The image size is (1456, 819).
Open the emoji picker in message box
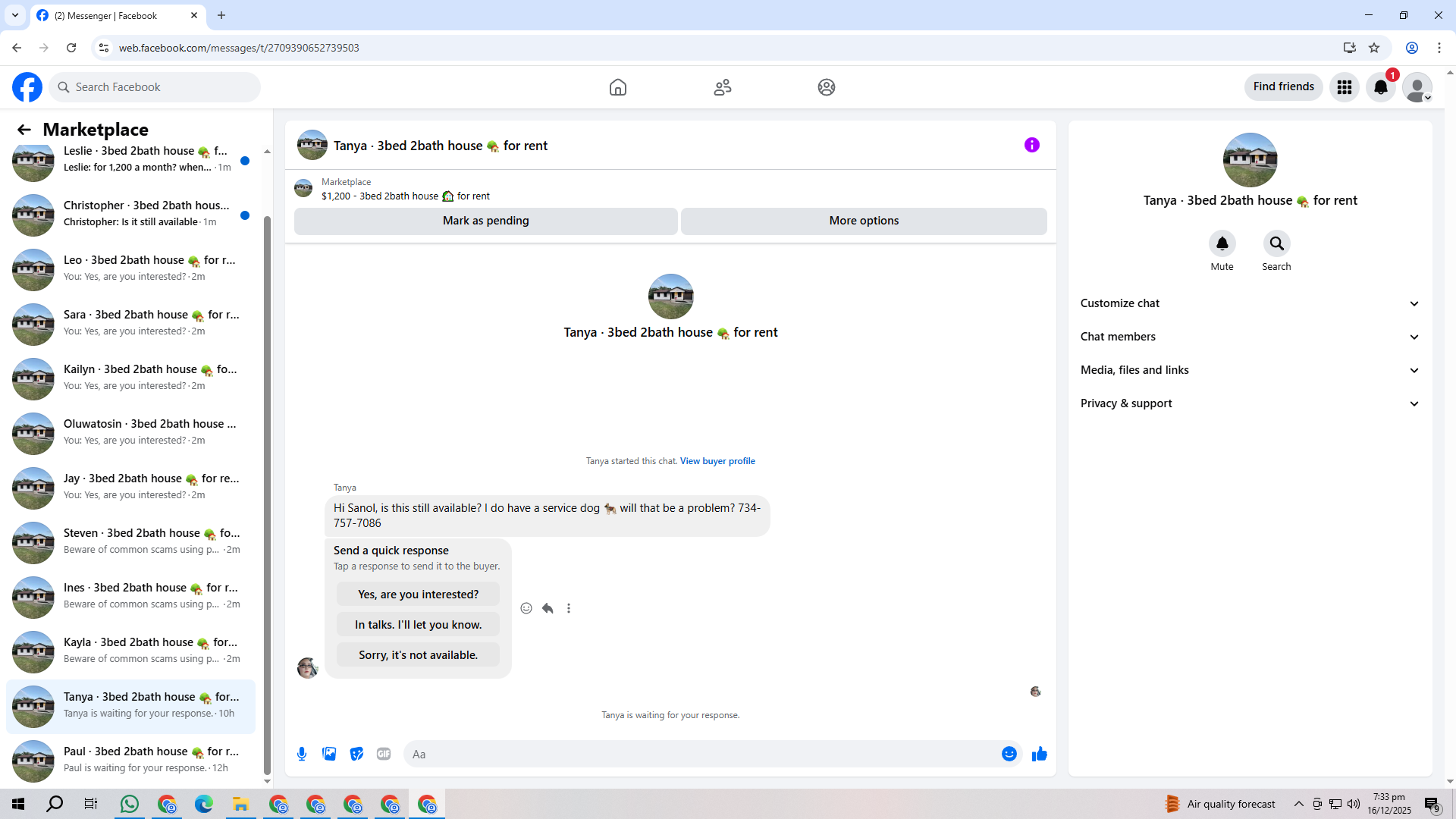tap(1009, 754)
